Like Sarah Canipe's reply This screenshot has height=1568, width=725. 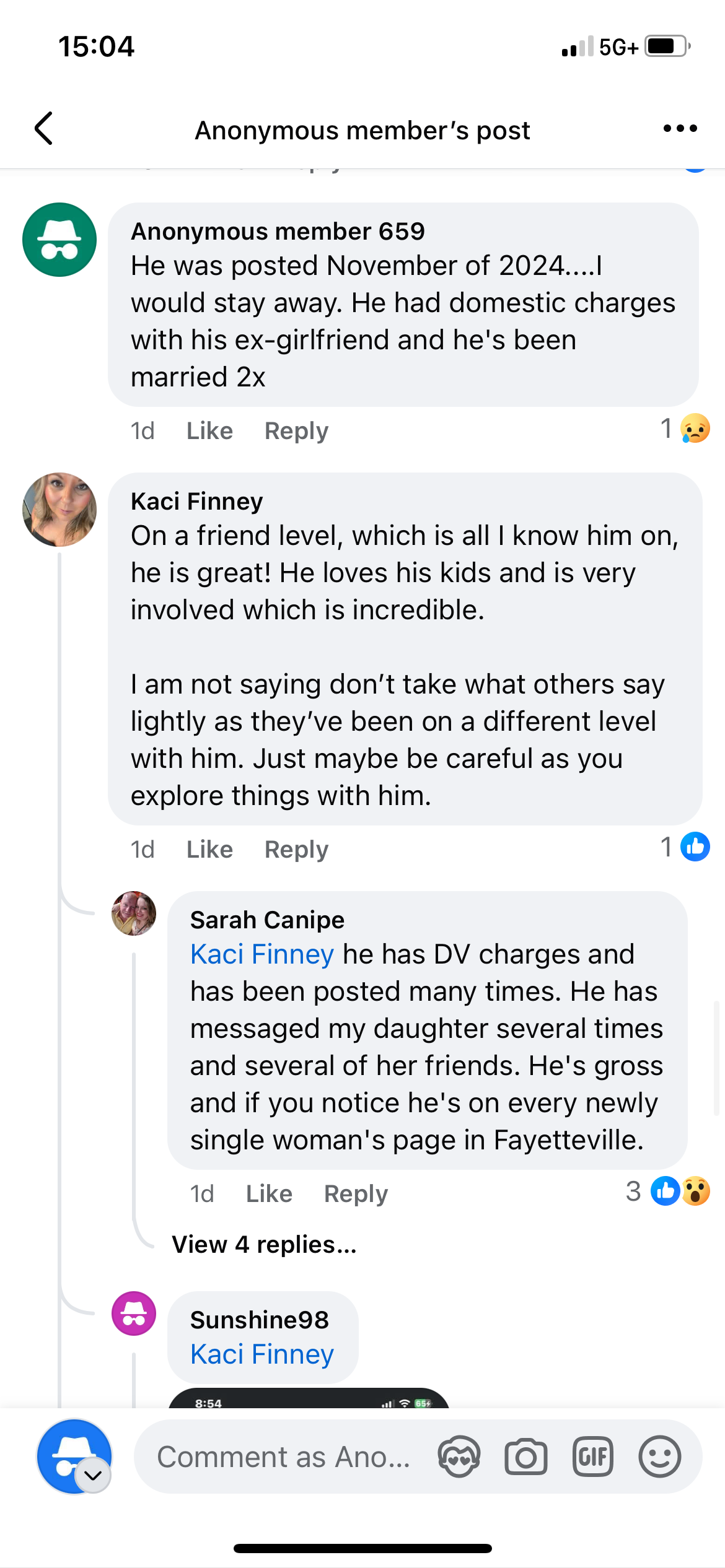[269, 1194]
